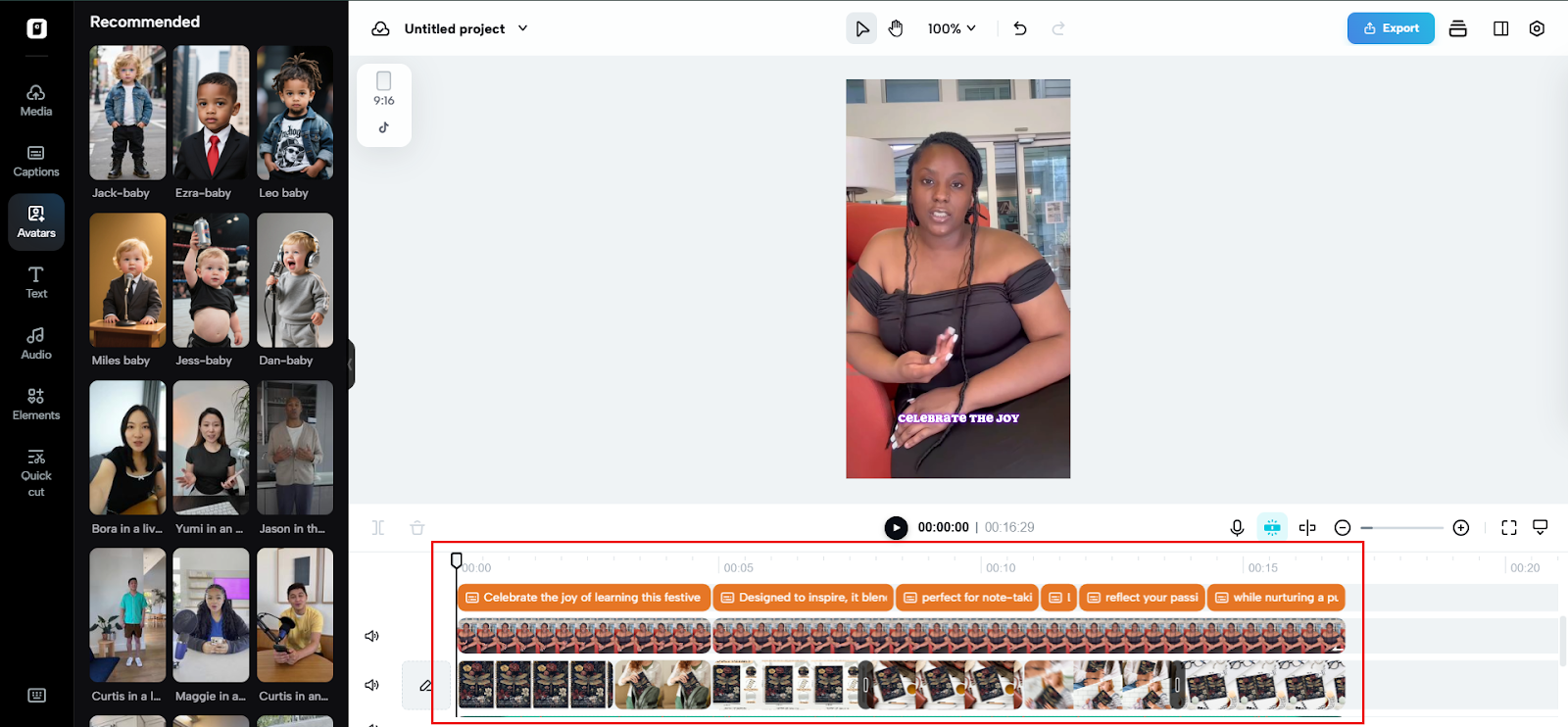Delete the selected clip with trash icon

coord(416,528)
